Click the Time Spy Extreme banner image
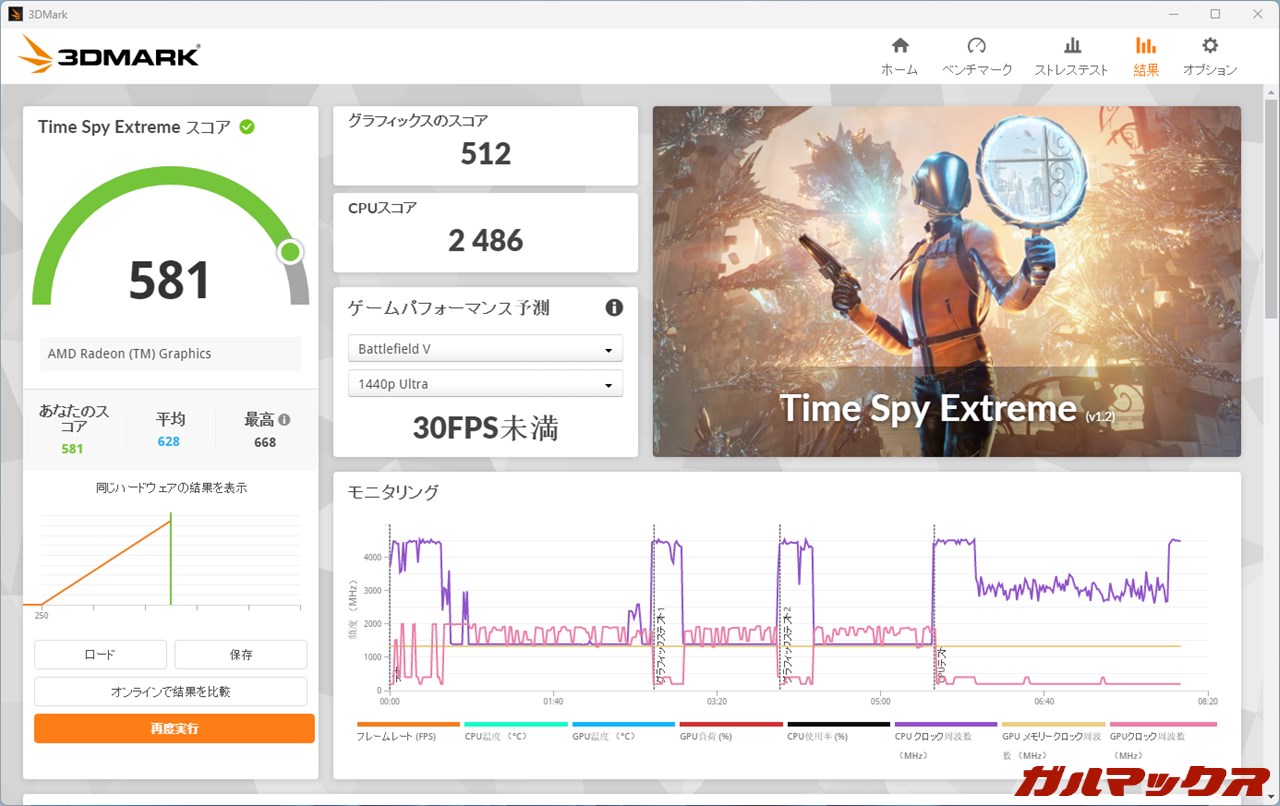 point(946,281)
